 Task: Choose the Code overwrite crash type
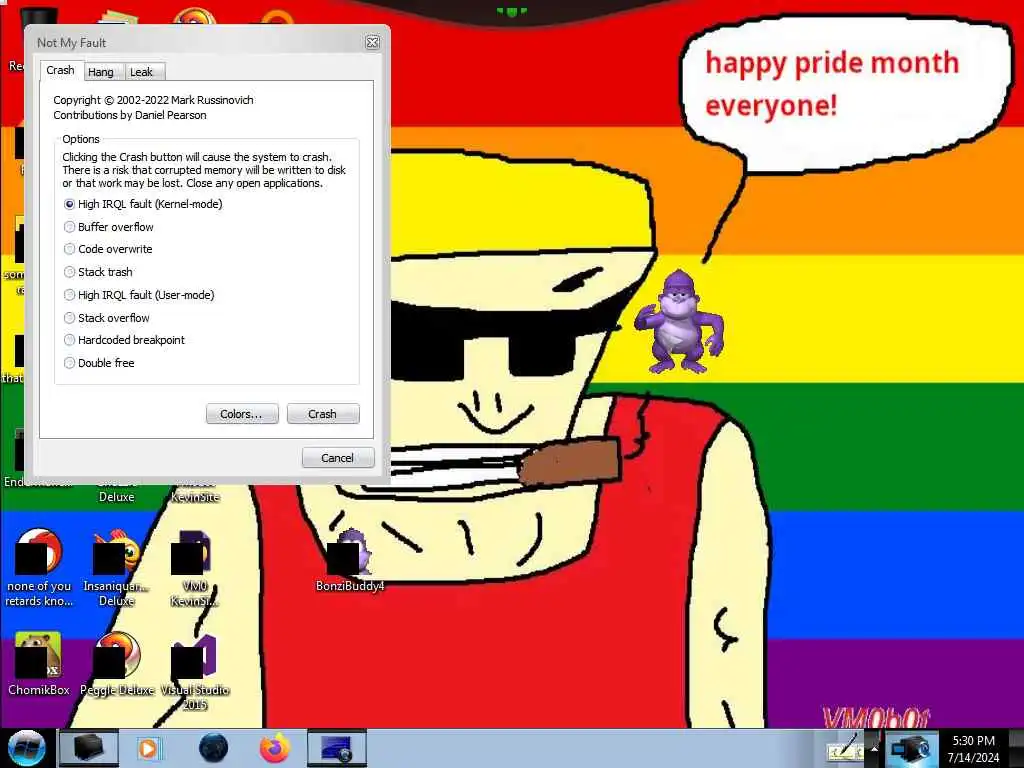(108, 249)
